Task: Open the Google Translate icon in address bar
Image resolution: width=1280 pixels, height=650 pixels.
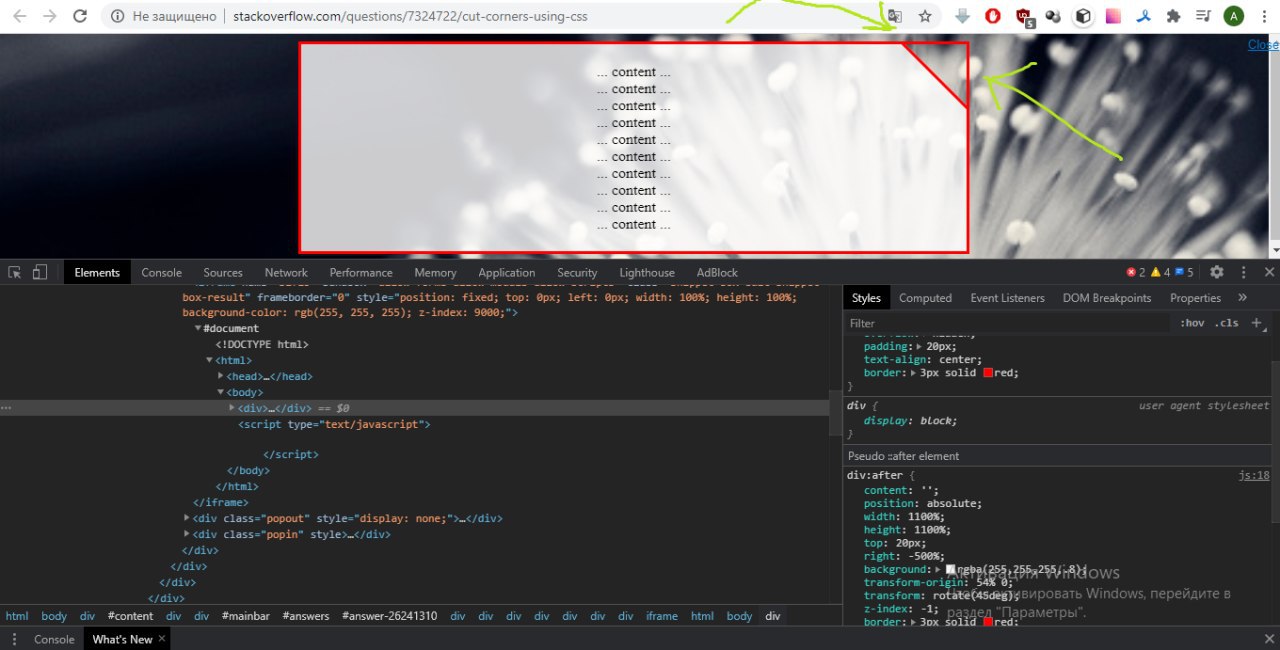Action: [895, 16]
